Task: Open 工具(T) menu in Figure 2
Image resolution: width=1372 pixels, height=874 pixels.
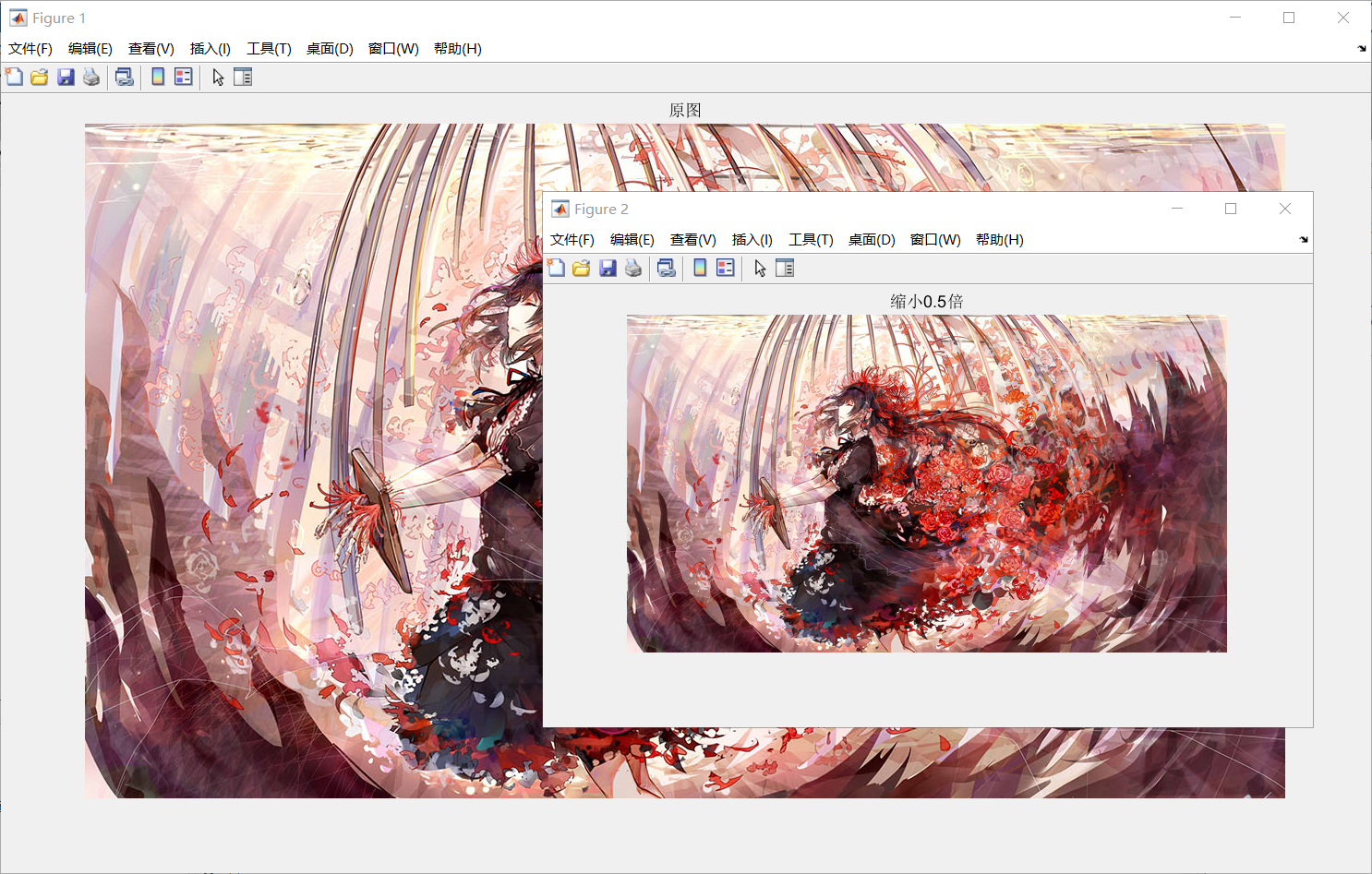Action: (812, 240)
